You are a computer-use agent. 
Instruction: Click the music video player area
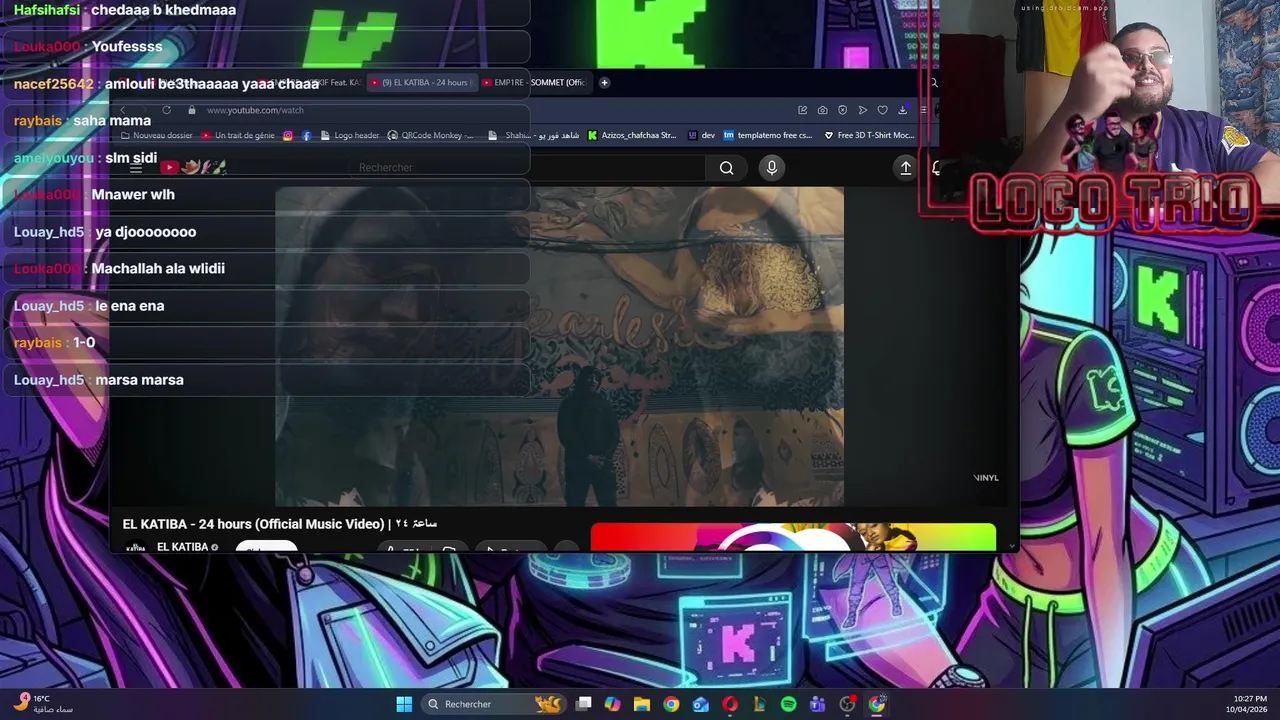tap(559, 346)
